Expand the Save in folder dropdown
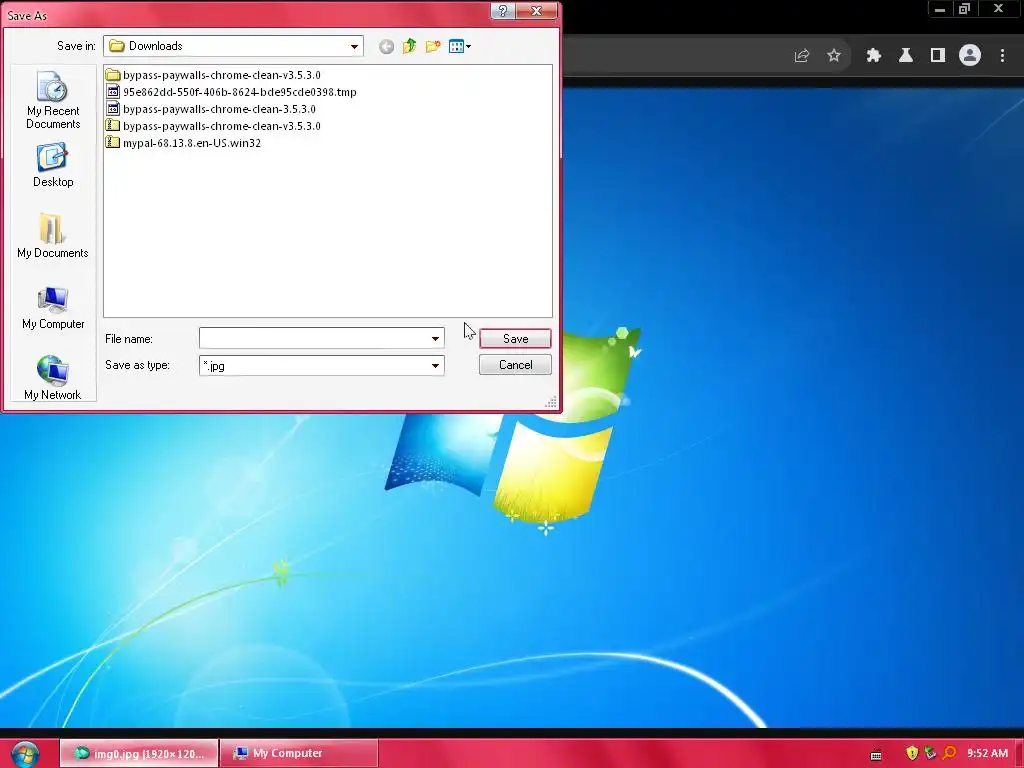The height and width of the screenshot is (768, 1024). tap(354, 46)
